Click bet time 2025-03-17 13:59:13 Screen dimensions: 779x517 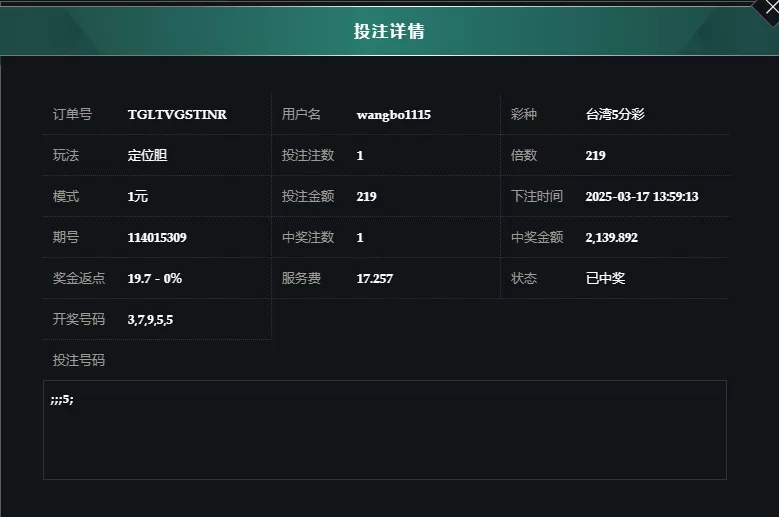pos(642,197)
